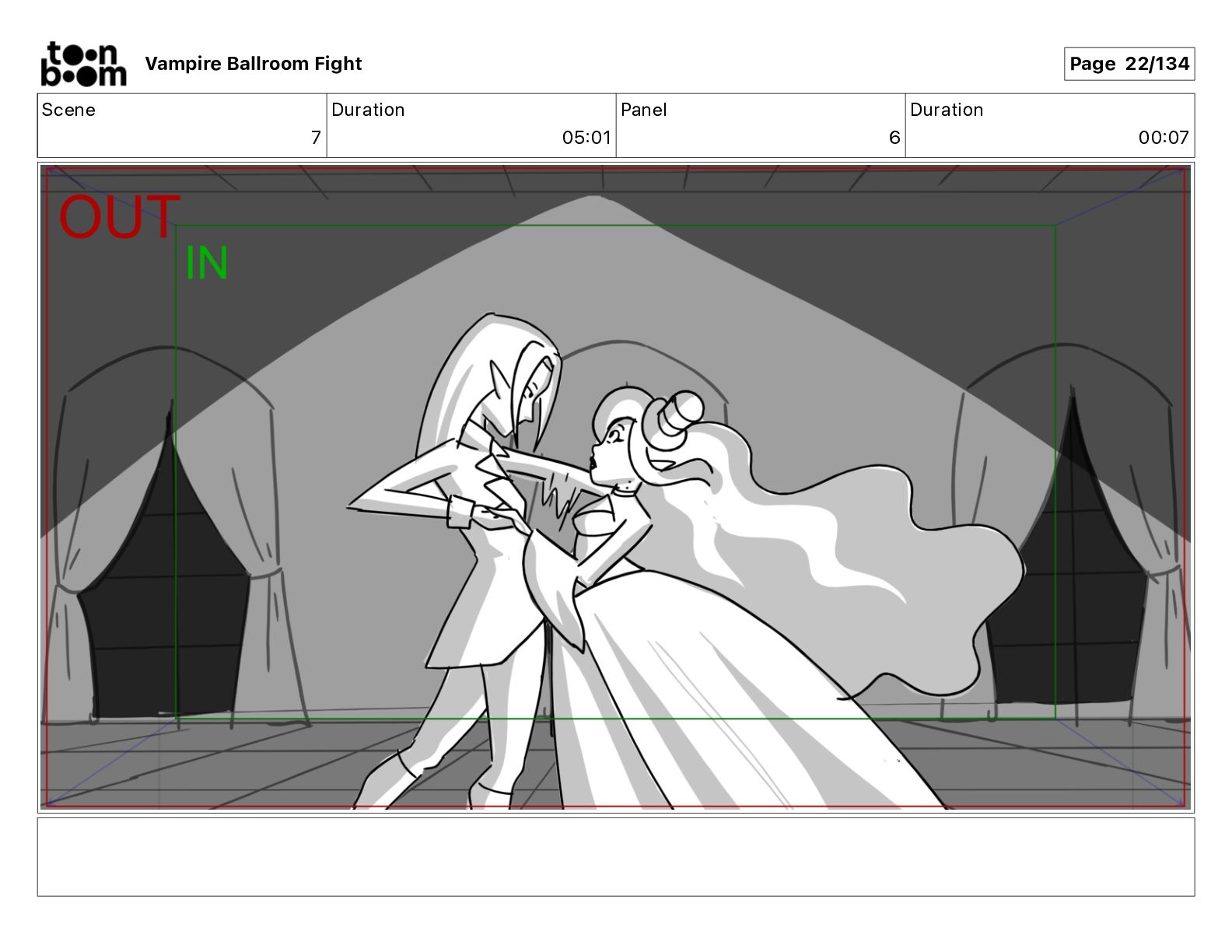Click the red 'OUT' camera frame label
Screen dimensions: 1232x952
click(120, 217)
